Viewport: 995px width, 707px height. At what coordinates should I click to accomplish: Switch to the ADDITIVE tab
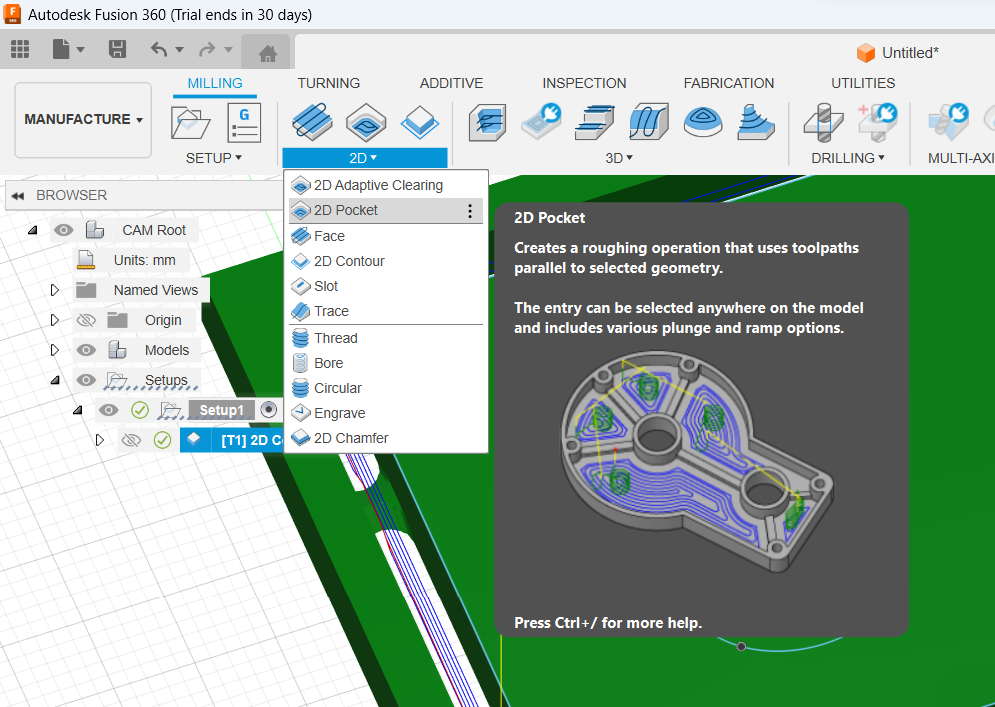451,83
